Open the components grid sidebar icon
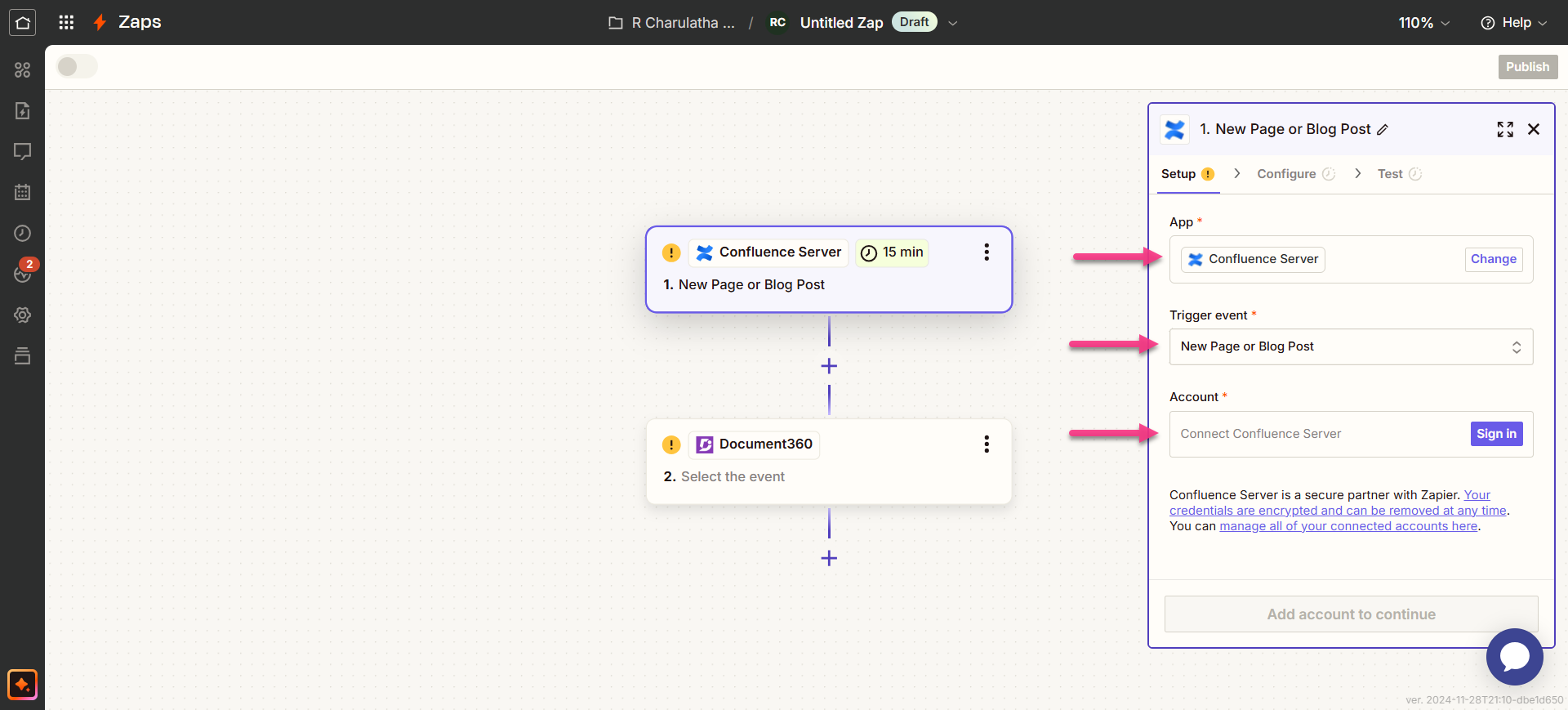This screenshot has width=1568, height=710. point(22,70)
